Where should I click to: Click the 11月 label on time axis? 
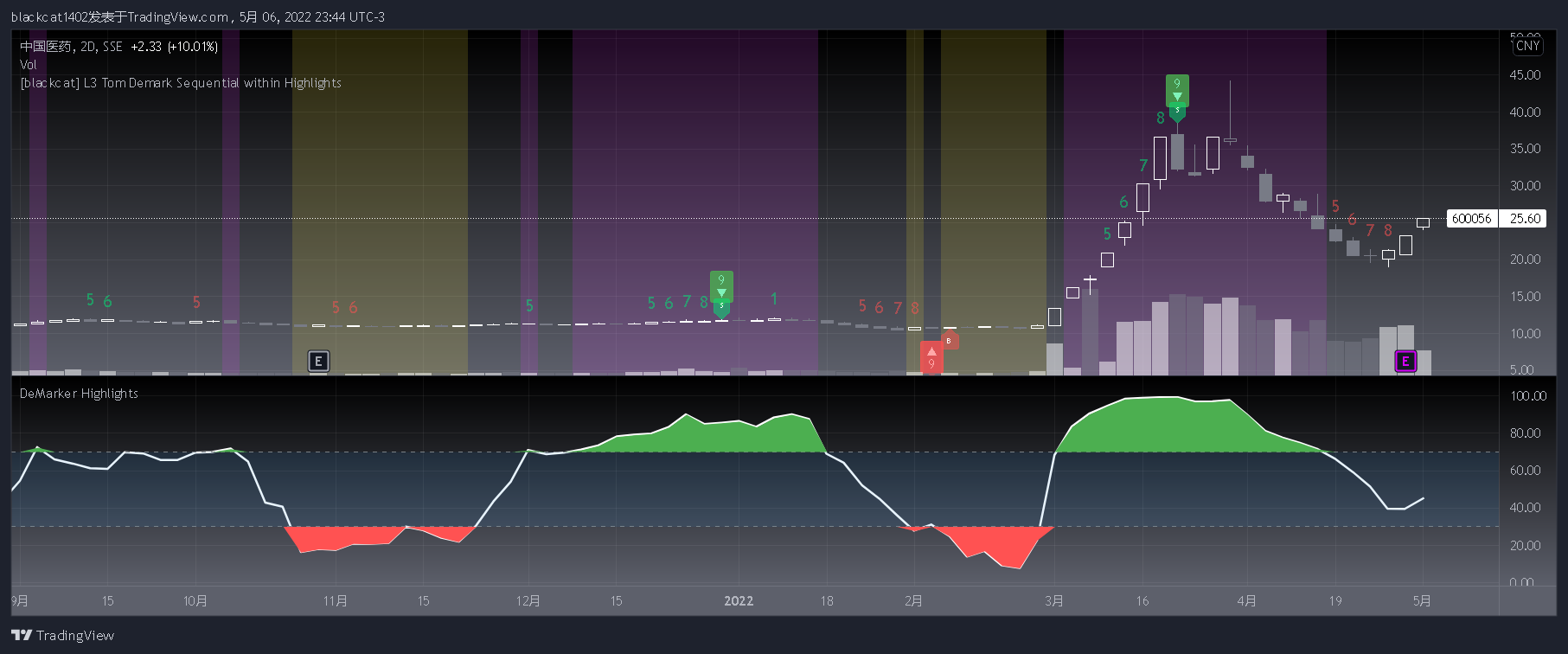click(x=336, y=601)
